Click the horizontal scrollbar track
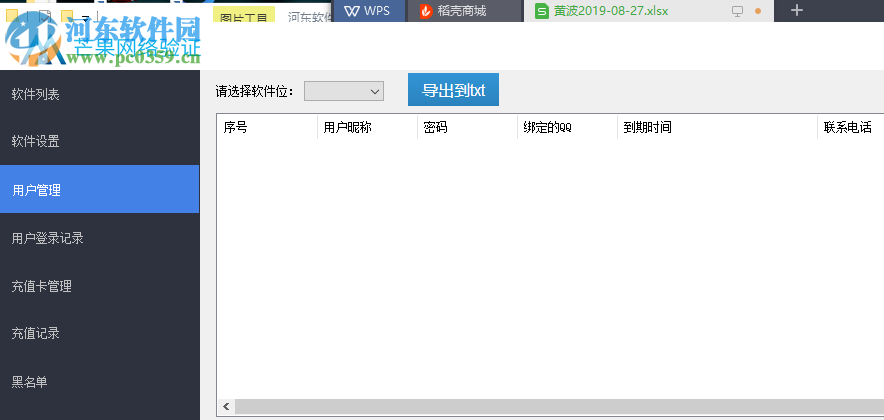Image resolution: width=884 pixels, height=420 pixels. [x=559, y=406]
